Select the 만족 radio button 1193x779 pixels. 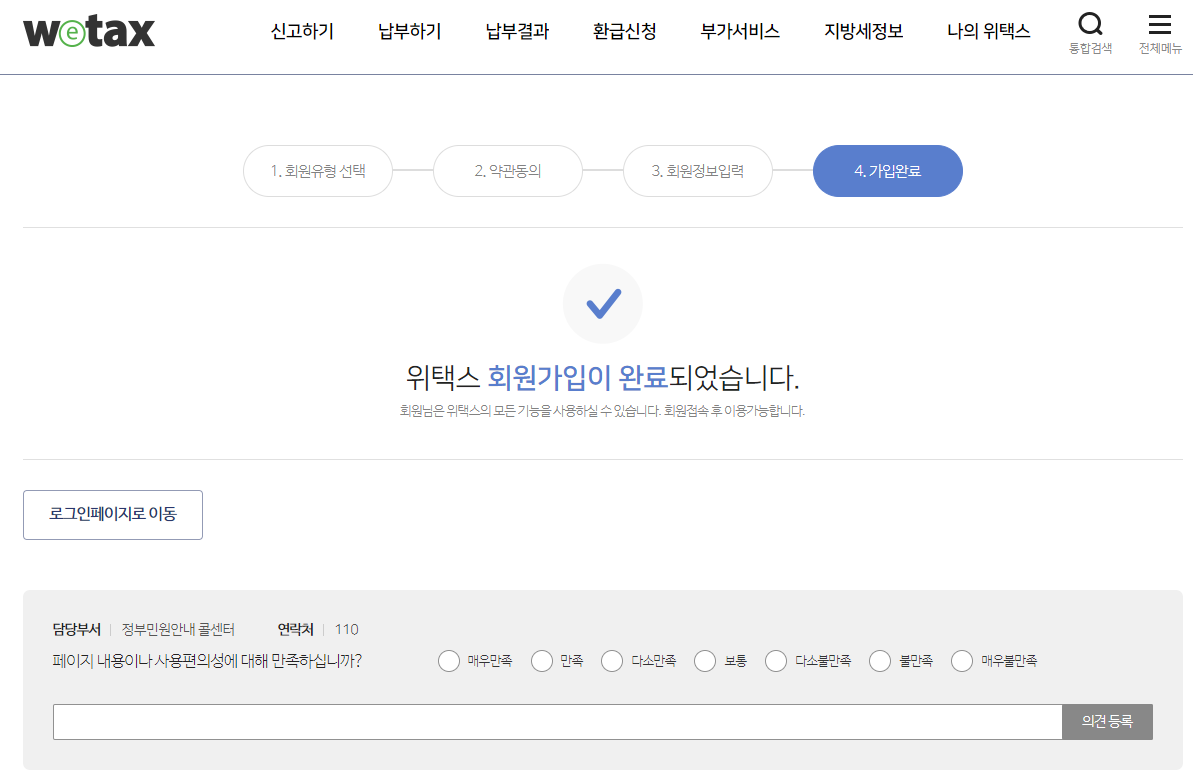(x=542, y=661)
